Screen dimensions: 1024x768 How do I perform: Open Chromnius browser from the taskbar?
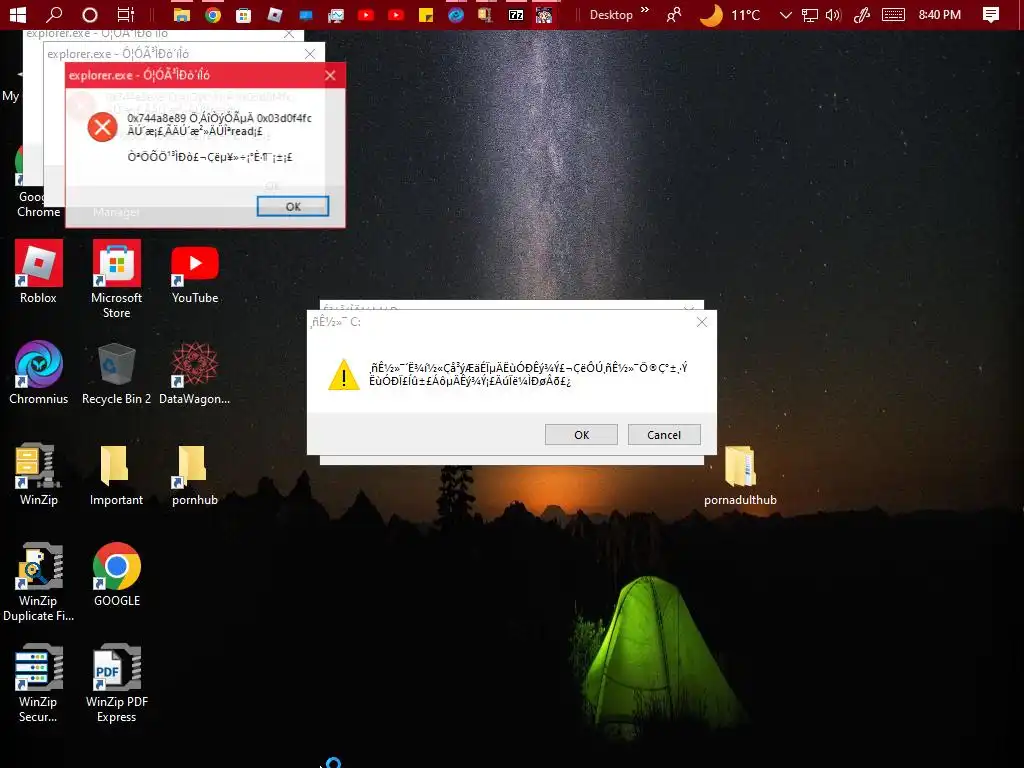tap(456, 14)
